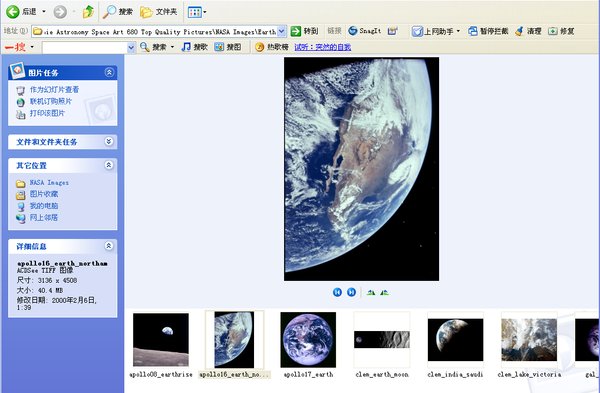Image resolution: width=600 pixels, height=393 pixels.
Task: Expand the 文件和文件夹任务 panel
Action: pyautogui.click(x=109, y=142)
